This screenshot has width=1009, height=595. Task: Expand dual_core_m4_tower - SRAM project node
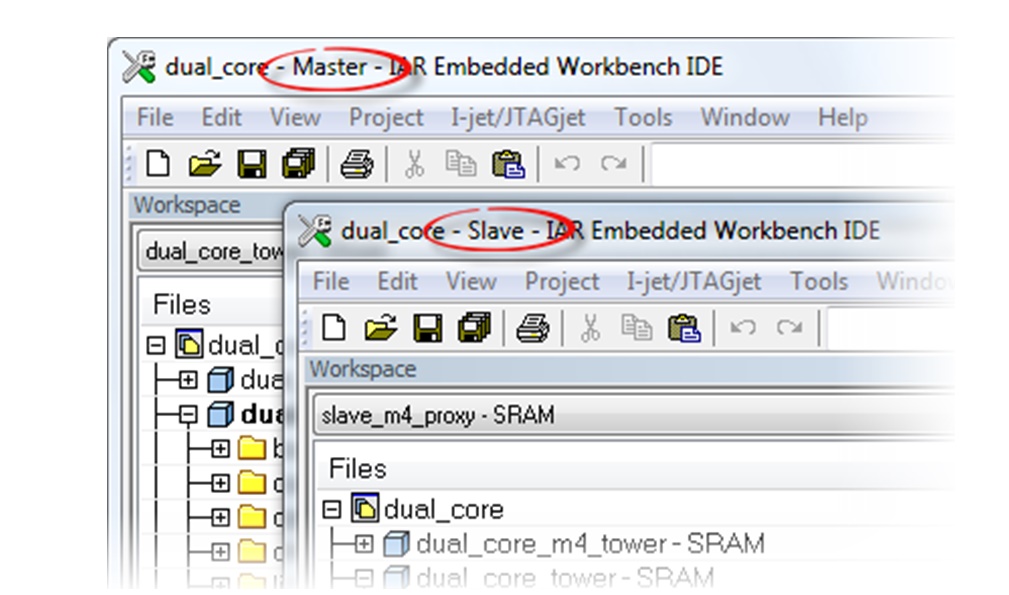coord(364,545)
